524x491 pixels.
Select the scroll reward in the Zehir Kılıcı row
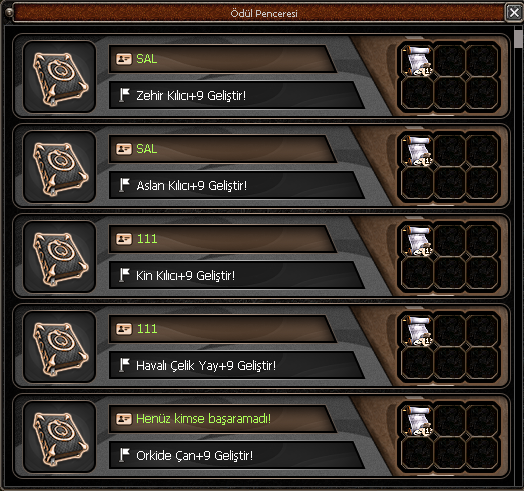[x=417, y=60]
